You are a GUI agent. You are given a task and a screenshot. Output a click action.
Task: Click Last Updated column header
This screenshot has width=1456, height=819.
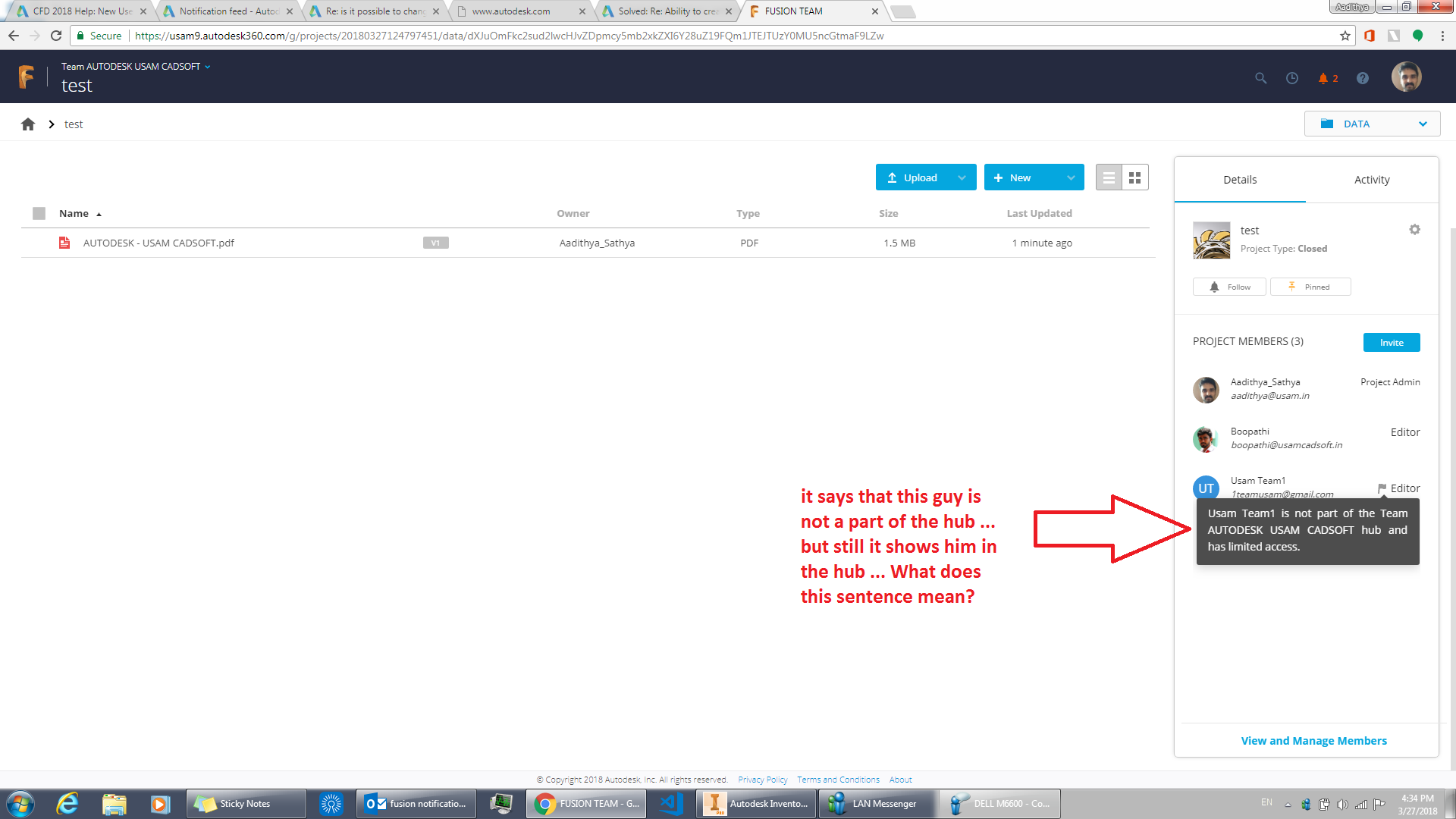1039,213
